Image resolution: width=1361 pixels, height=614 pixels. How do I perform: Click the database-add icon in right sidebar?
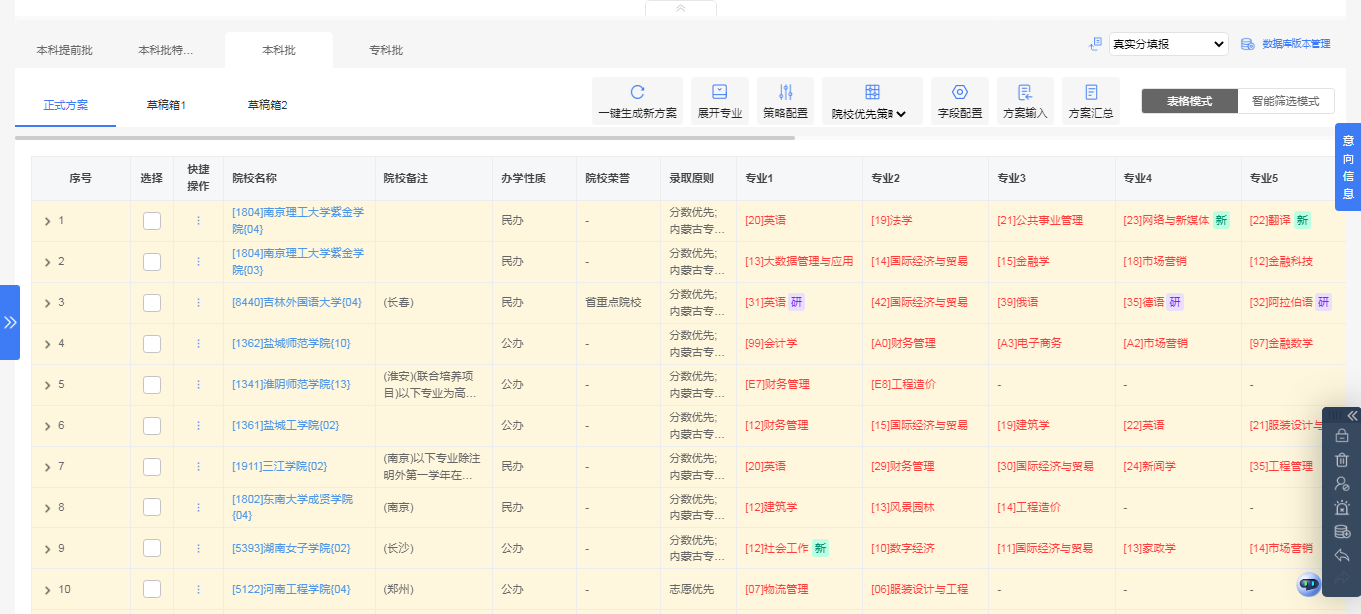[x=1342, y=532]
